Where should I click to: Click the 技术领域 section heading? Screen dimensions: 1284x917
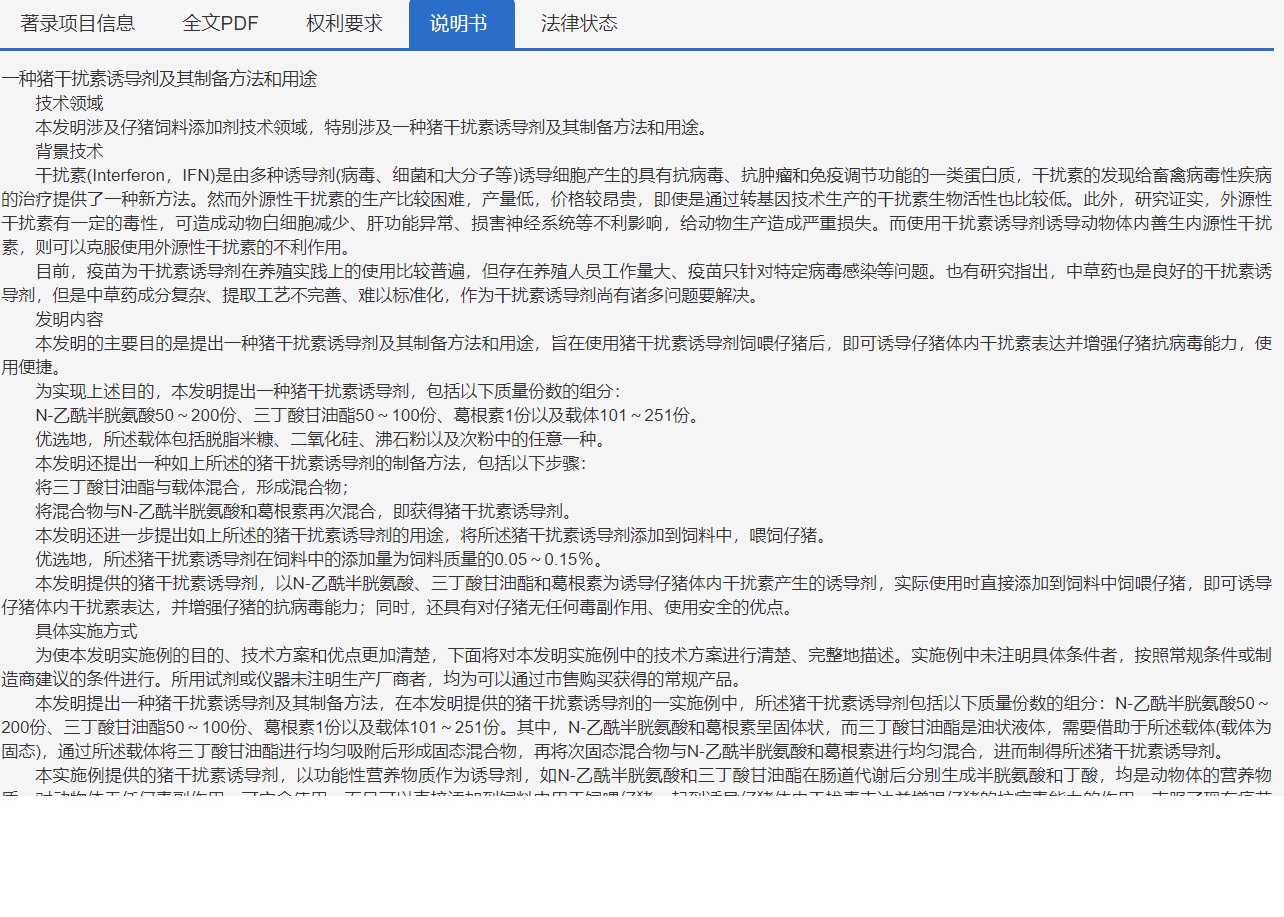click(69, 103)
